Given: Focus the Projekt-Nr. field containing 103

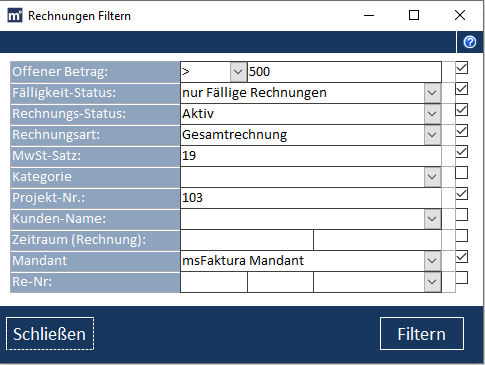Looking at the screenshot, I should point(311,198).
